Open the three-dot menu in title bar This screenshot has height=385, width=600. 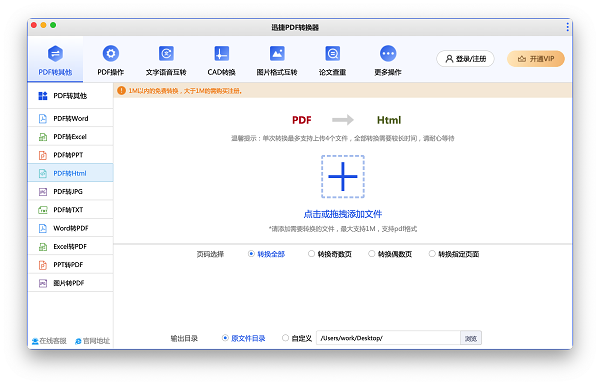[x=567, y=27]
